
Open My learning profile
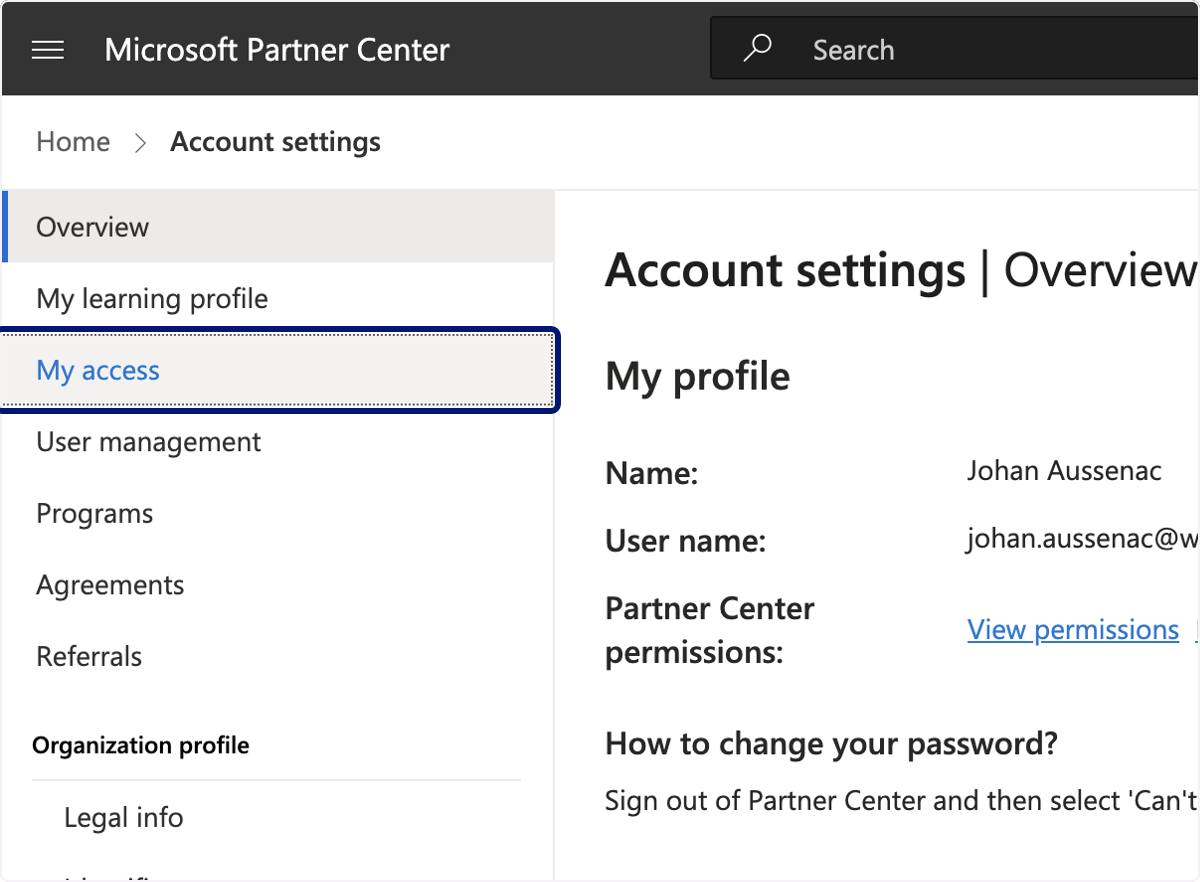coord(278,299)
